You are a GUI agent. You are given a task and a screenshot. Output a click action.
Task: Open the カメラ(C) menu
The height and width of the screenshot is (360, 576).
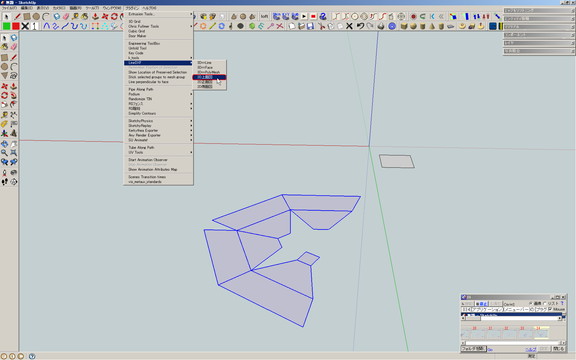[x=59, y=8]
